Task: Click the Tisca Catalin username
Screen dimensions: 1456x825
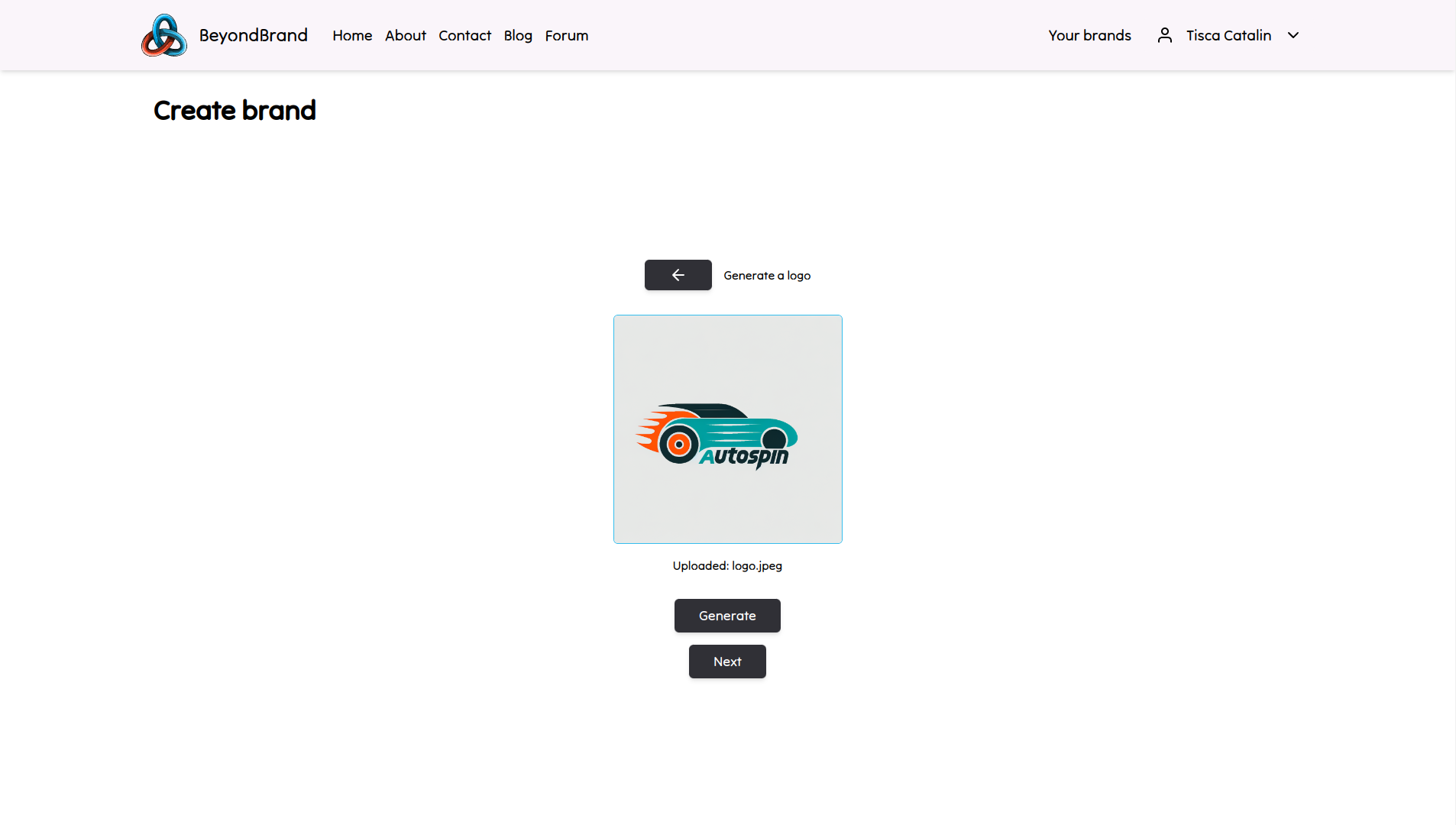Action: [x=1228, y=36]
